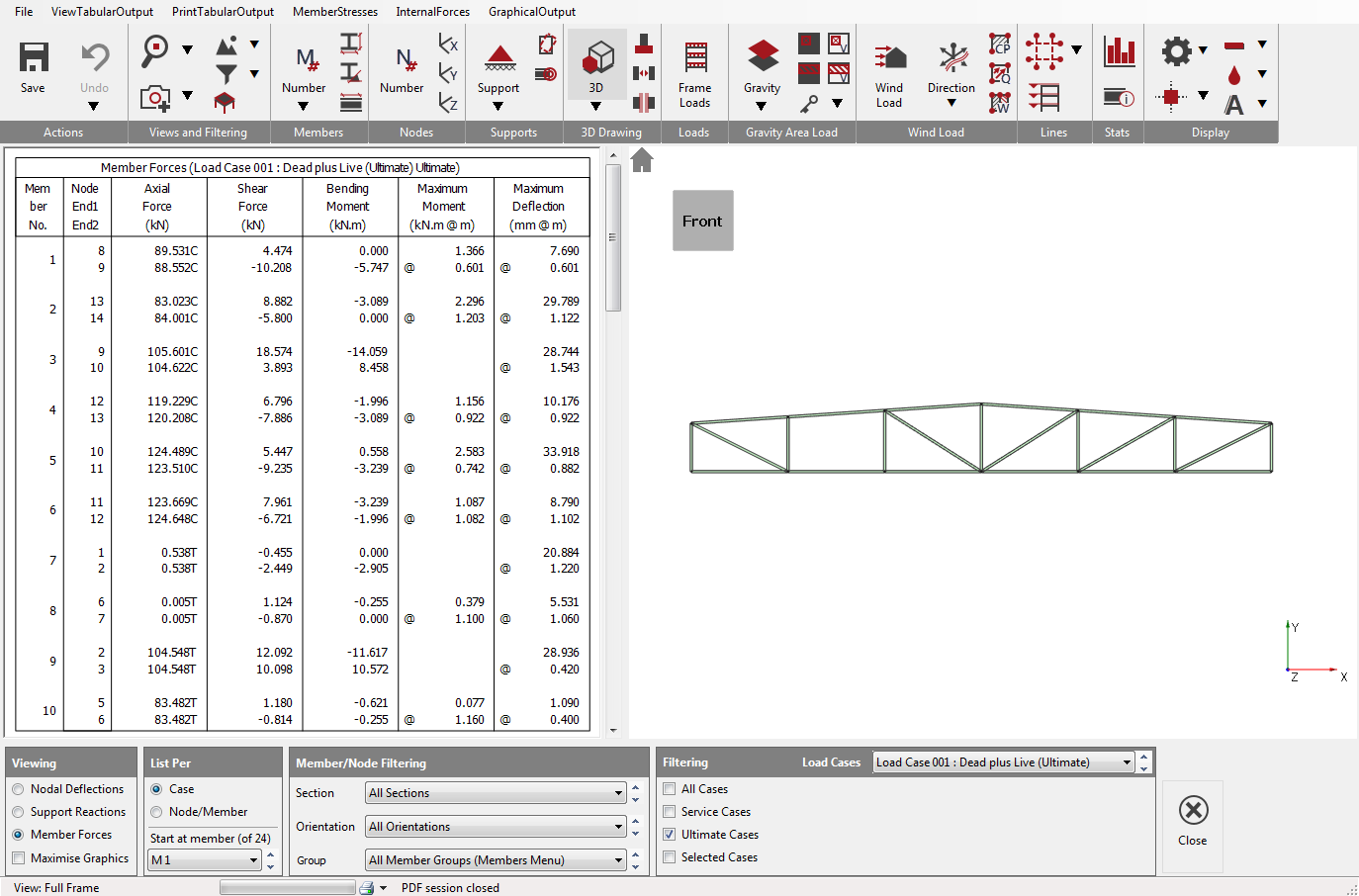Open the Frame Loads tool

click(x=695, y=59)
